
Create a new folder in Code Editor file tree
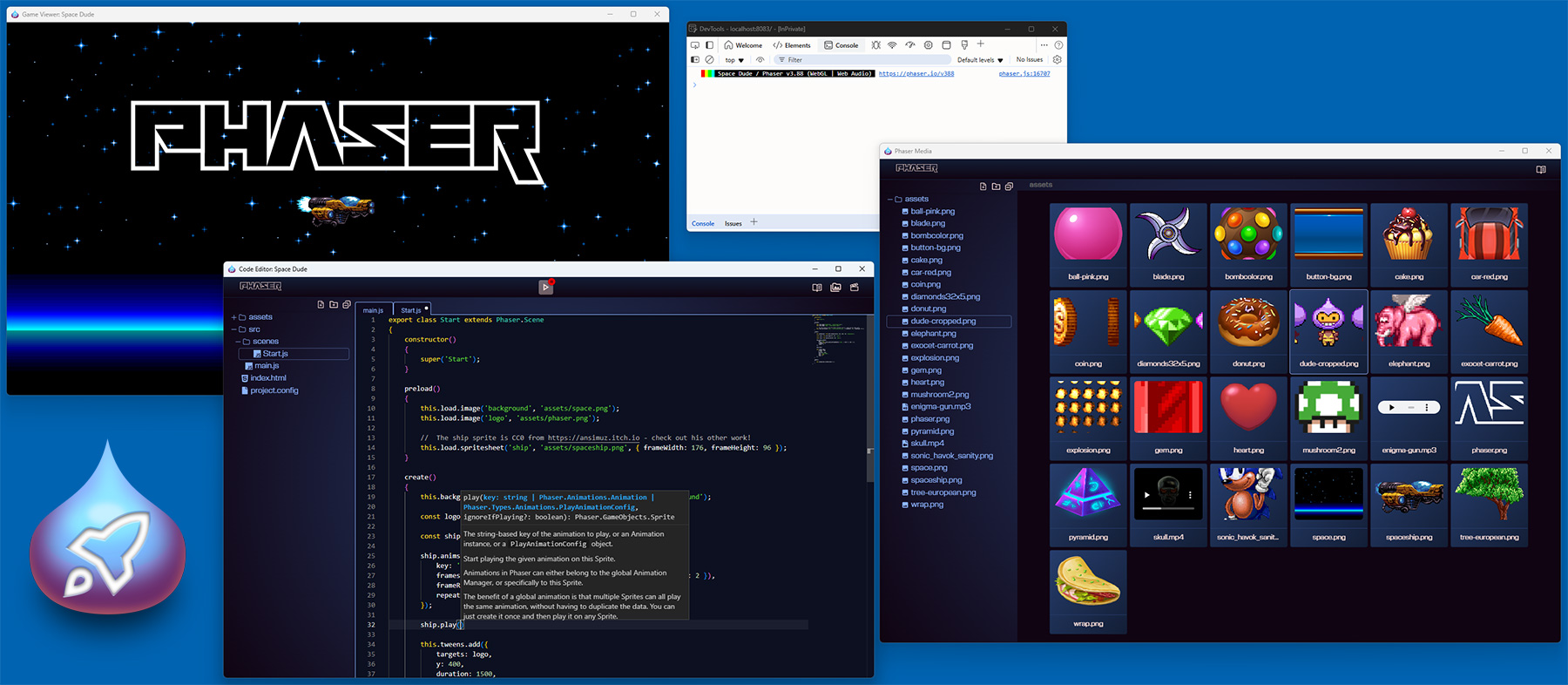[x=334, y=305]
